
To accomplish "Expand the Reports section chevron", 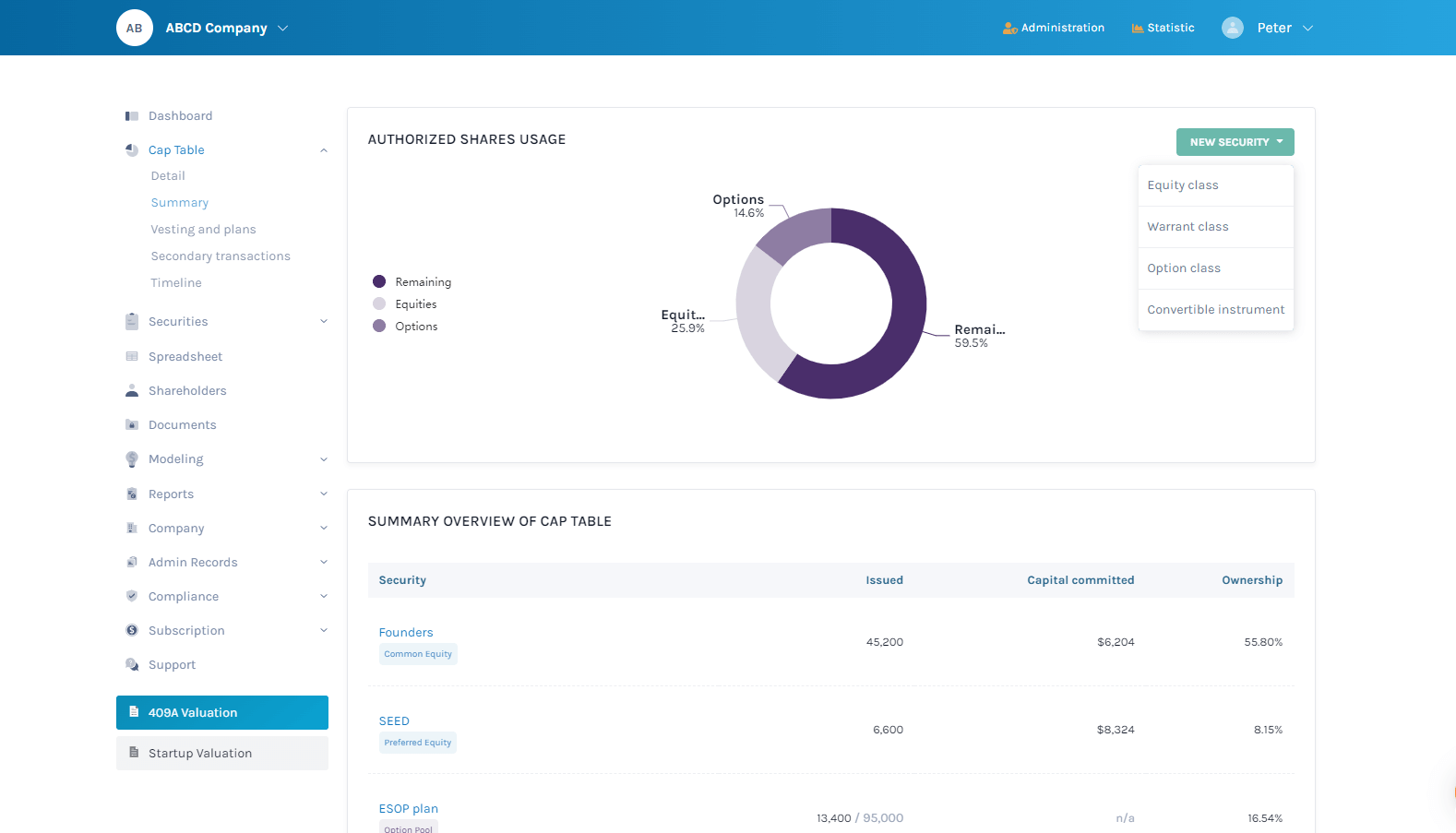I will pyautogui.click(x=324, y=494).
